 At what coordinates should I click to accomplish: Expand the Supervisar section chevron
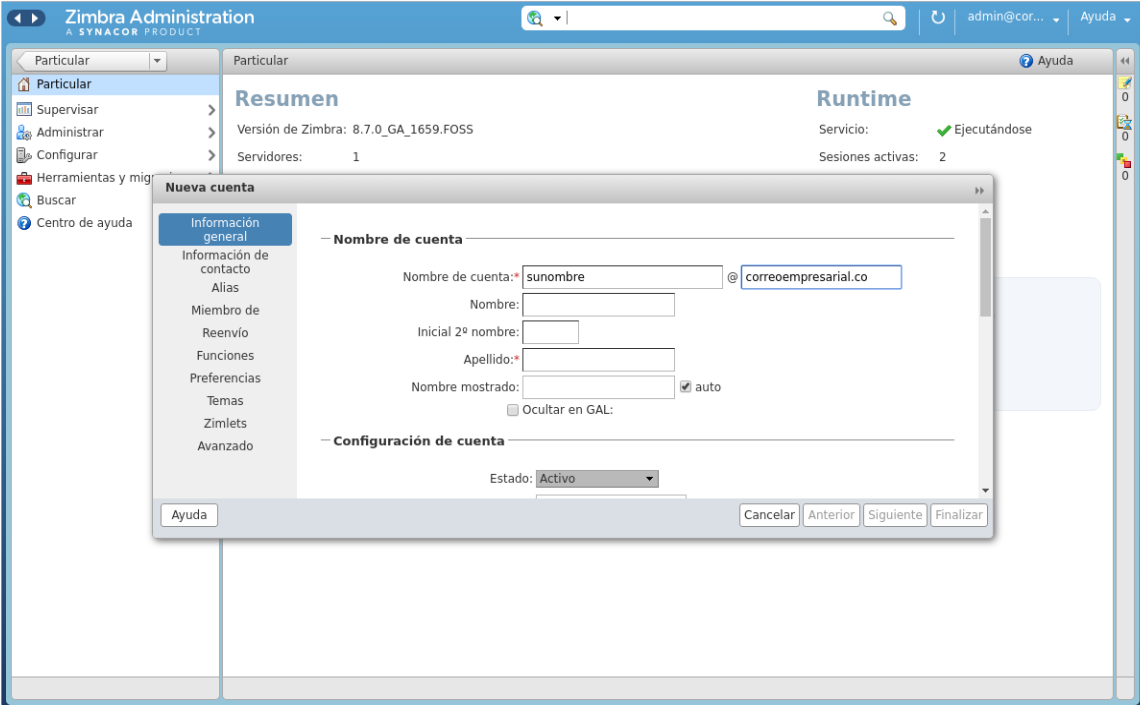[x=211, y=110]
